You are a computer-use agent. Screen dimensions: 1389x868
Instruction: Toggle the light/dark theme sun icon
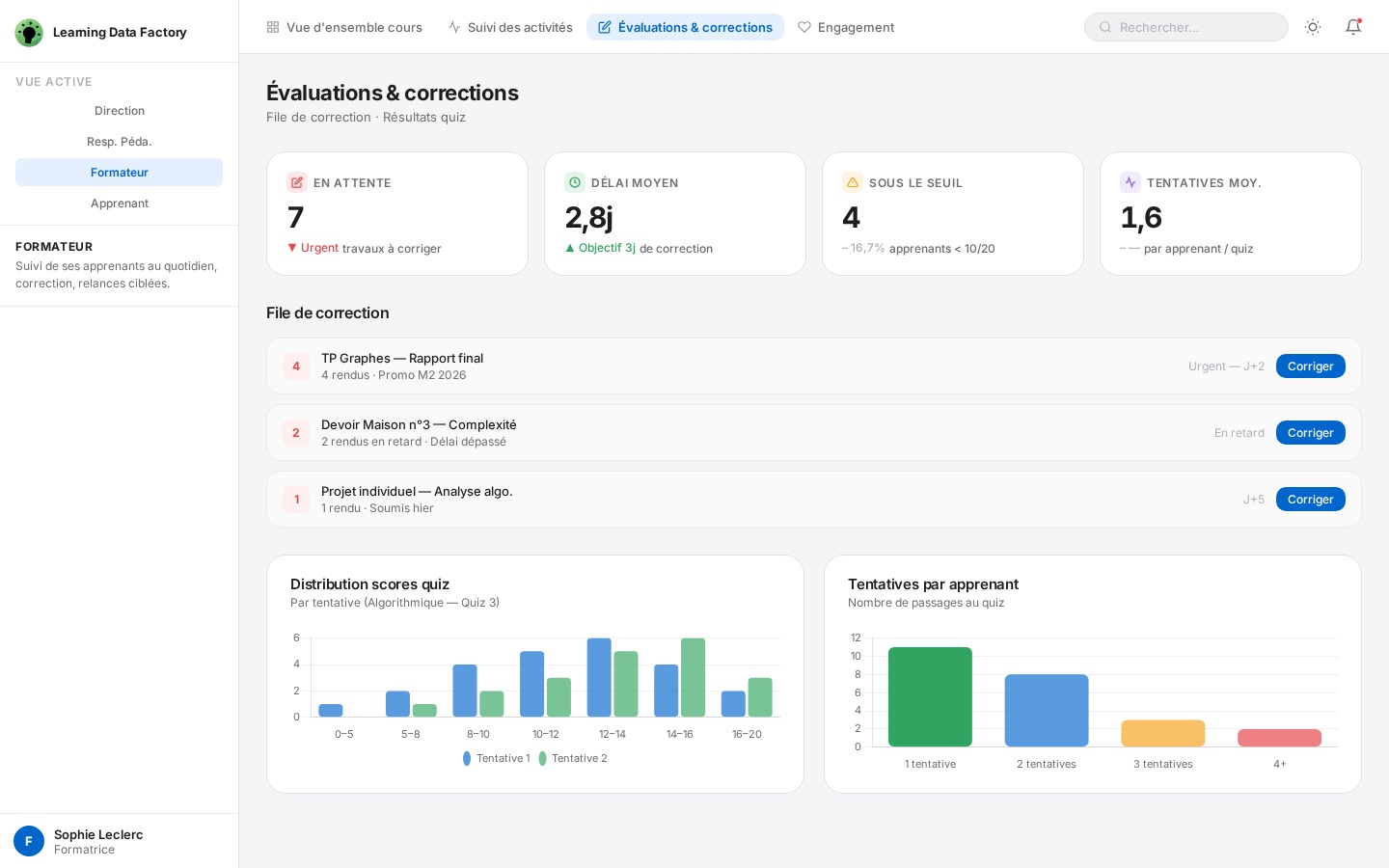(1313, 27)
